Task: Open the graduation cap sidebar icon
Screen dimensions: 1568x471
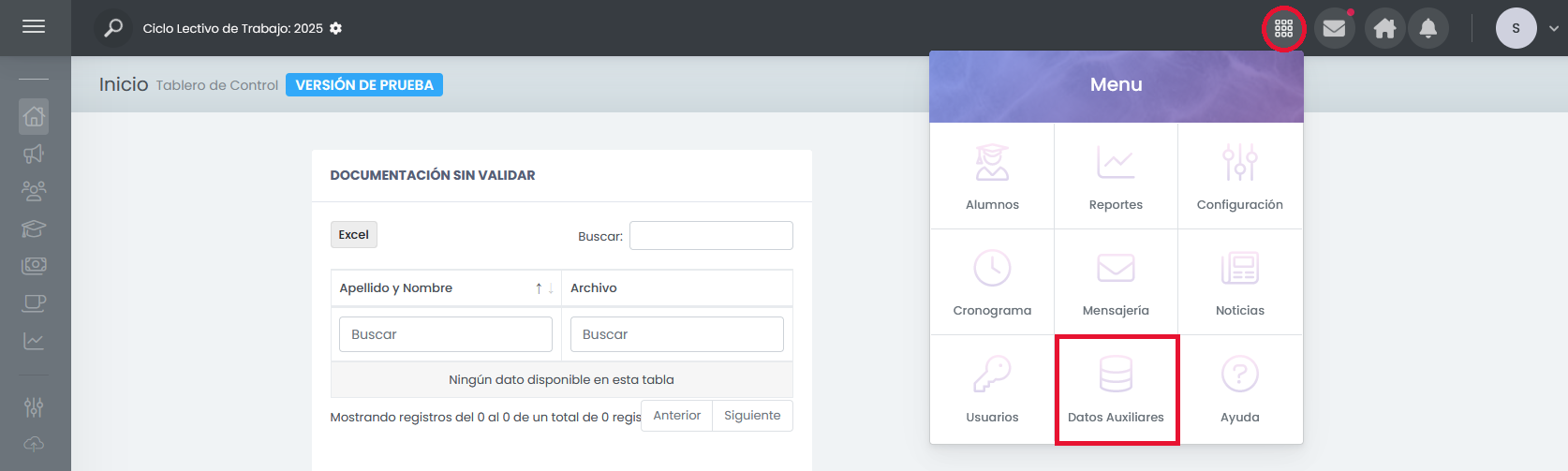Action: pyautogui.click(x=34, y=228)
